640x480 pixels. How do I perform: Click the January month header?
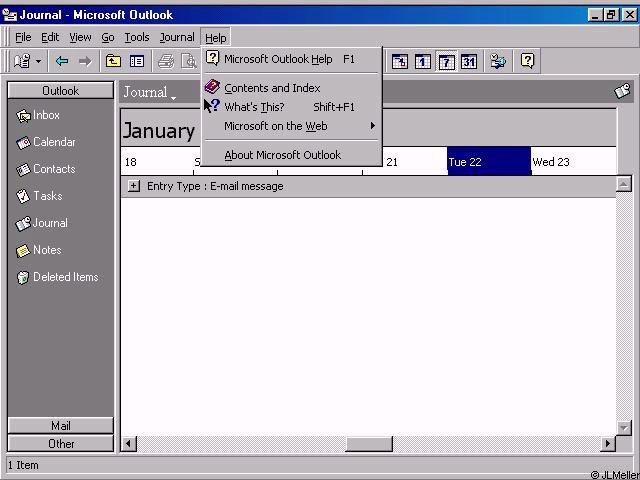[x=159, y=131]
